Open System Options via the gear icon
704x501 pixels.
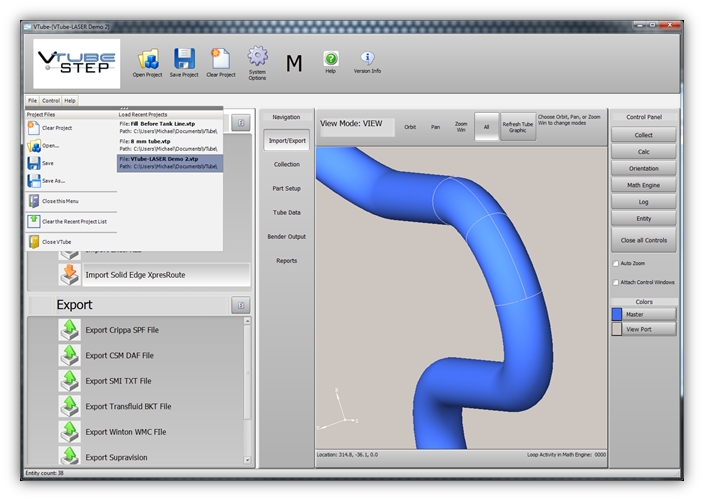(258, 57)
